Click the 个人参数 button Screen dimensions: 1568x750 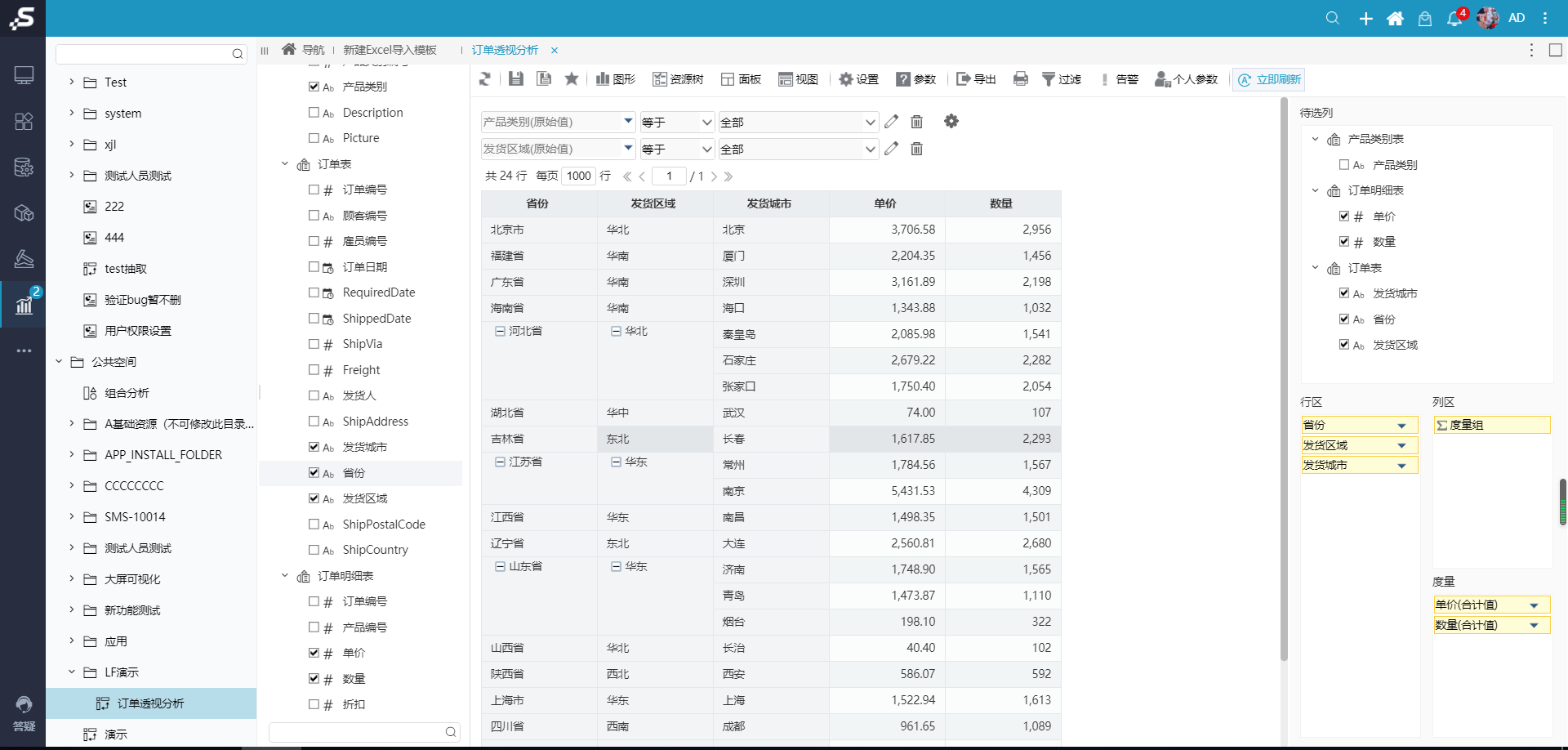pos(1186,79)
